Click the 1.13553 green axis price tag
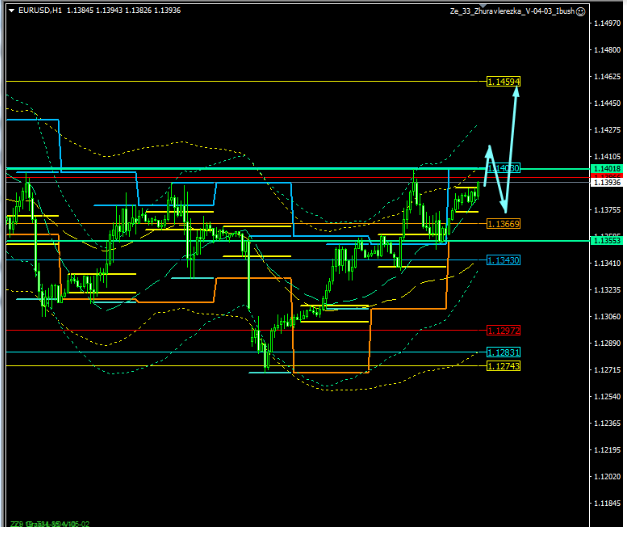Viewport: 627px width, 534px height. coord(606,241)
